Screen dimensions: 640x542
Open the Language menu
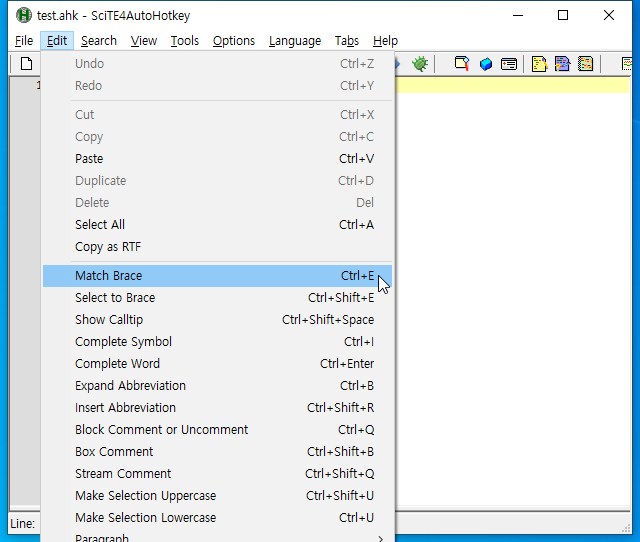tap(295, 41)
